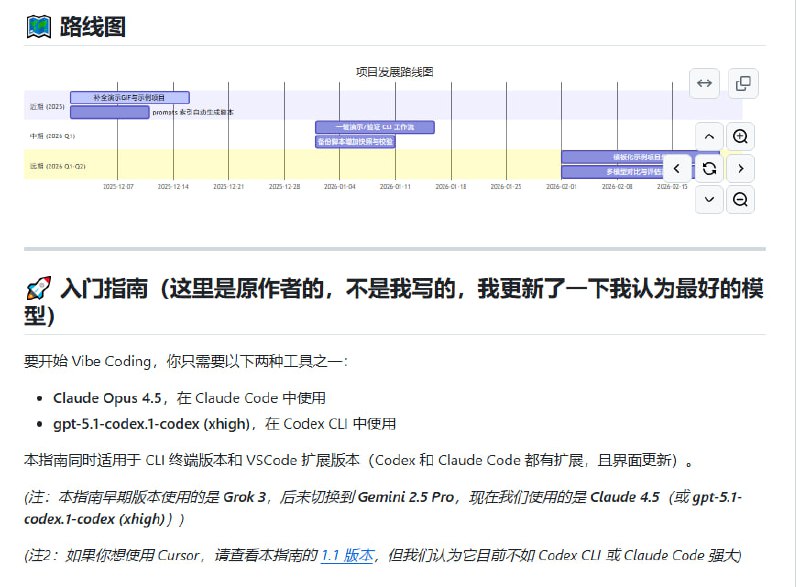Select the 一键演示/验证 CLI 工作流 bar
Viewport: 800px width, 587px height.
click(x=372, y=127)
